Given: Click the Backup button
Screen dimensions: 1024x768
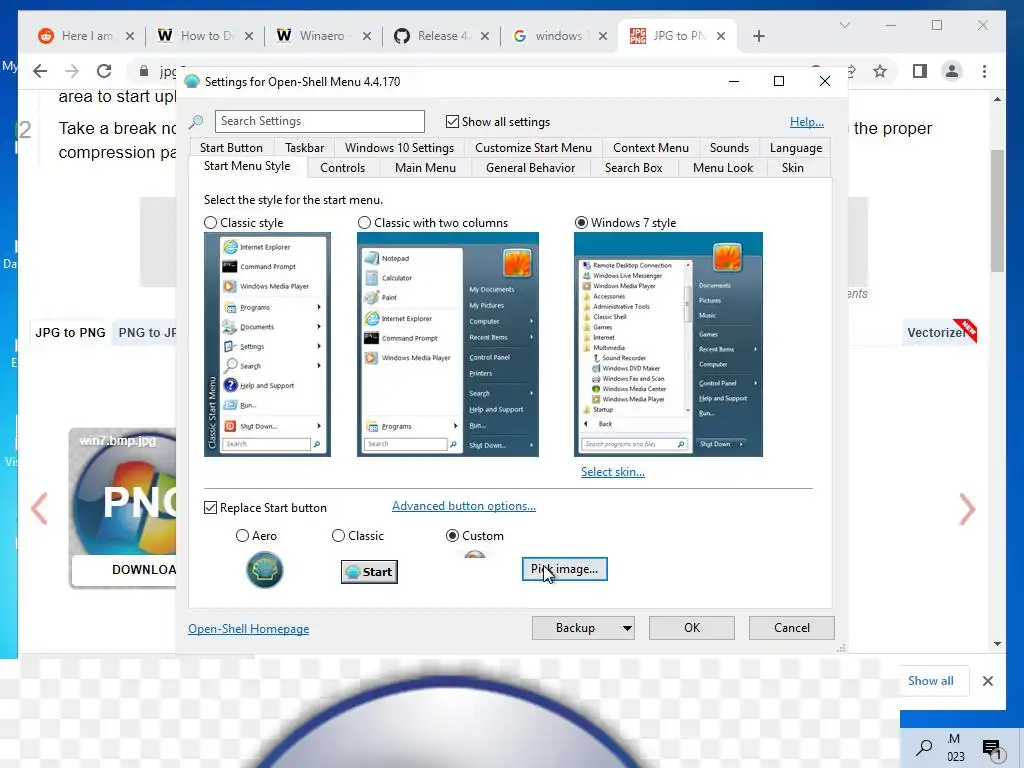Looking at the screenshot, I should pos(575,628).
